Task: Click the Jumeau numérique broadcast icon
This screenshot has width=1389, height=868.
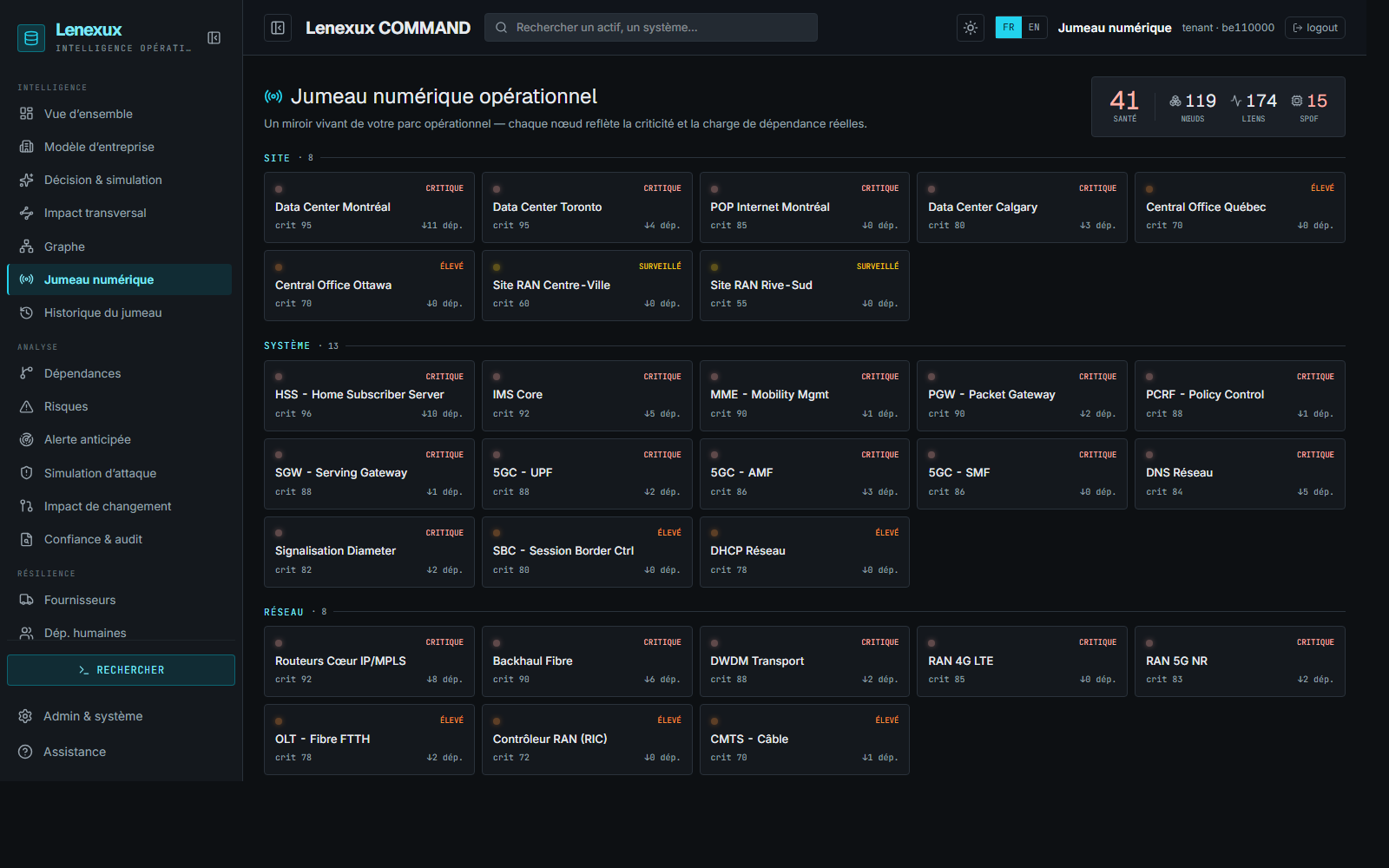Action: [26, 279]
